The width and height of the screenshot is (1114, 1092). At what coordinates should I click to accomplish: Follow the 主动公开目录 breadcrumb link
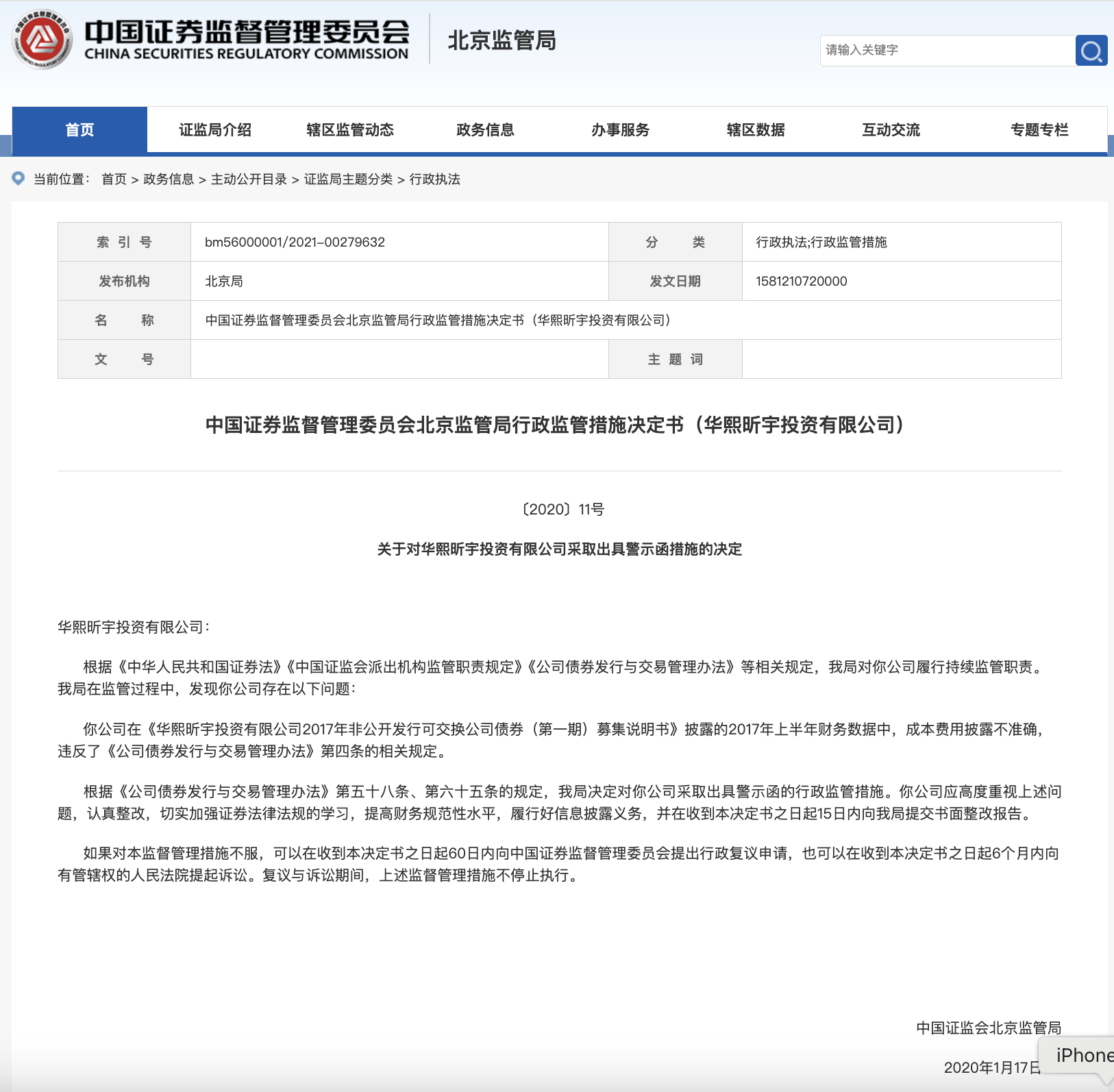[x=249, y=179]
